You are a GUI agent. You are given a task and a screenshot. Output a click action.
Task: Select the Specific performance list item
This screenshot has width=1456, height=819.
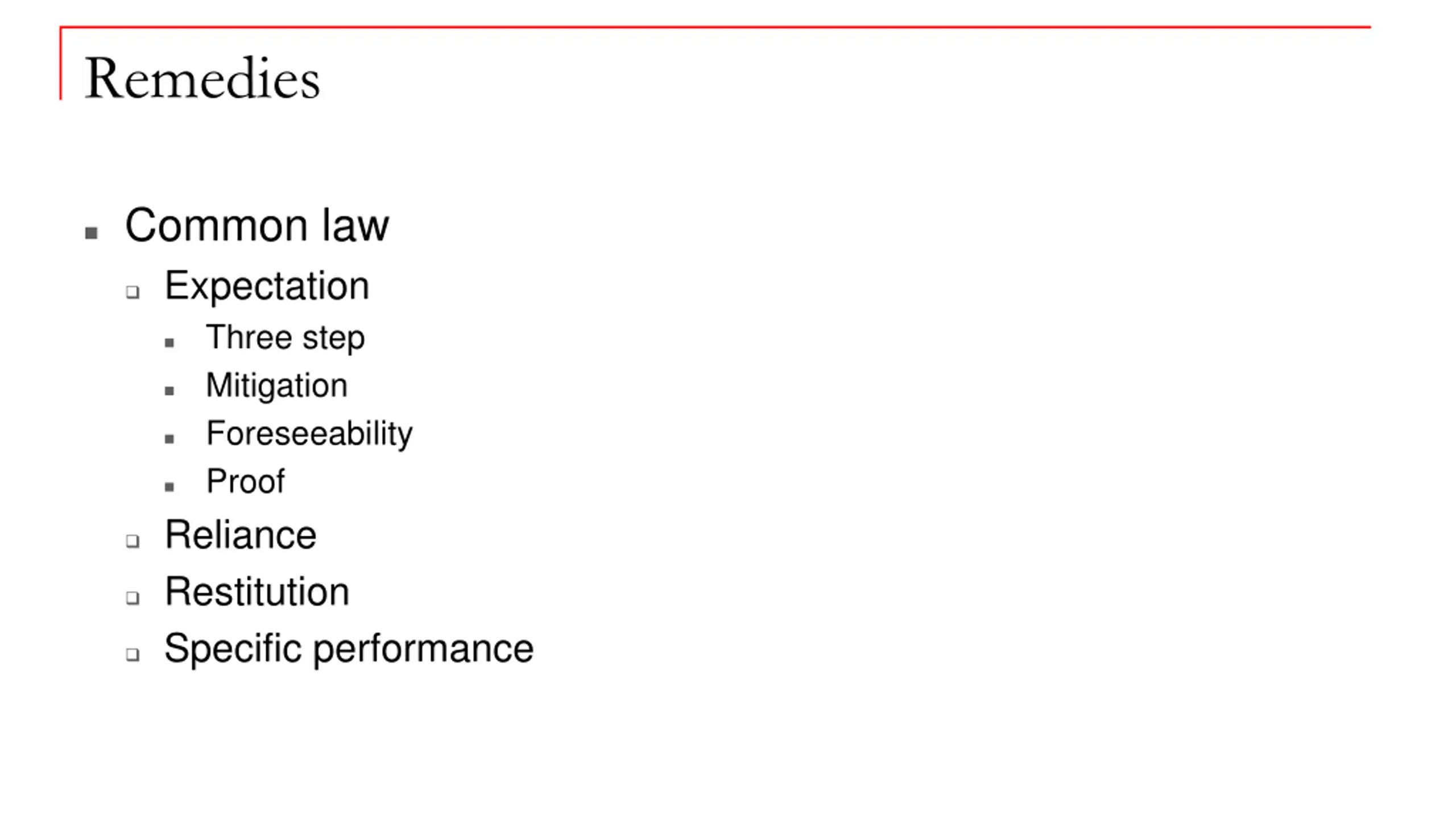[349, 650]
